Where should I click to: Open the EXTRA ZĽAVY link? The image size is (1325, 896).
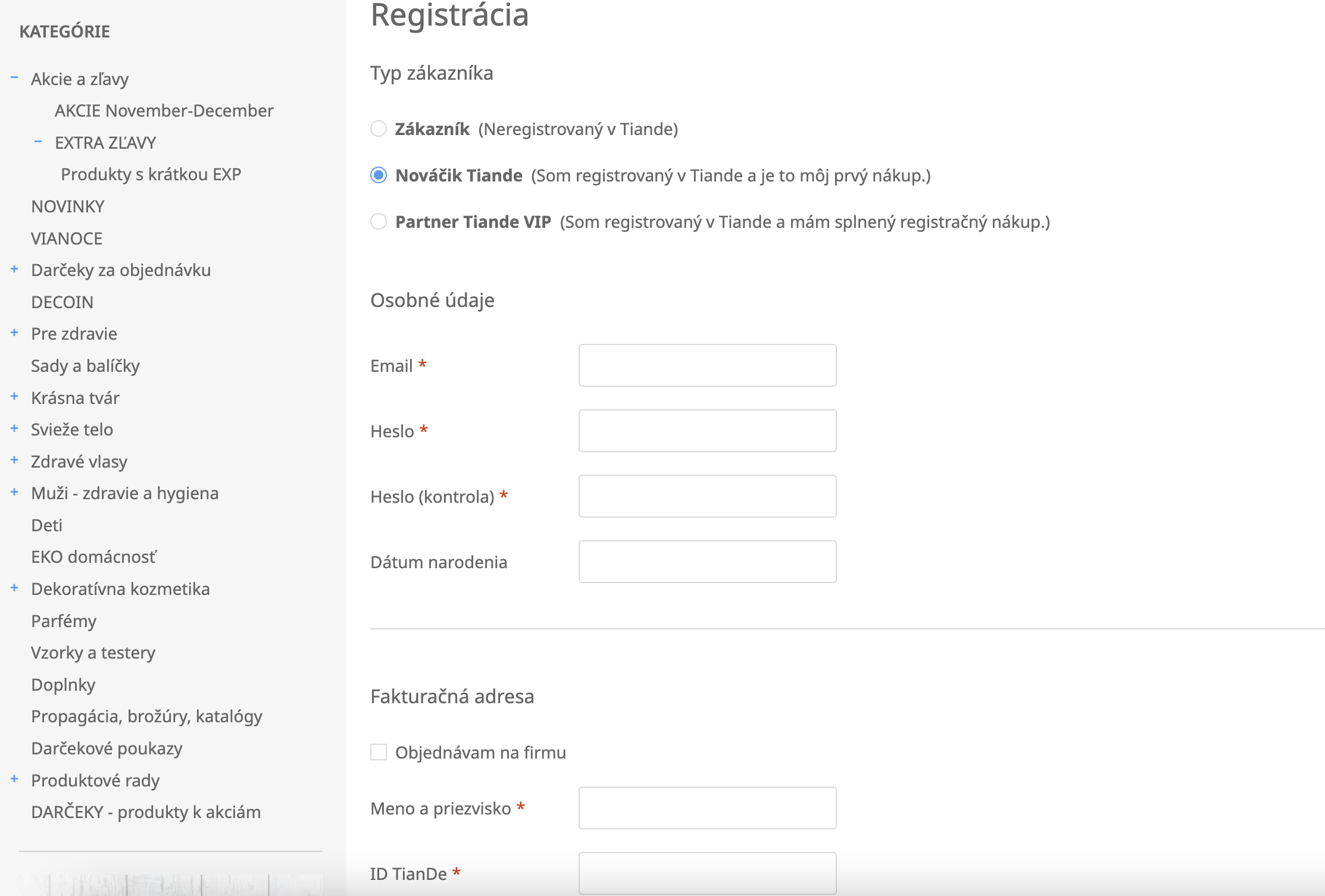[105, 143]
